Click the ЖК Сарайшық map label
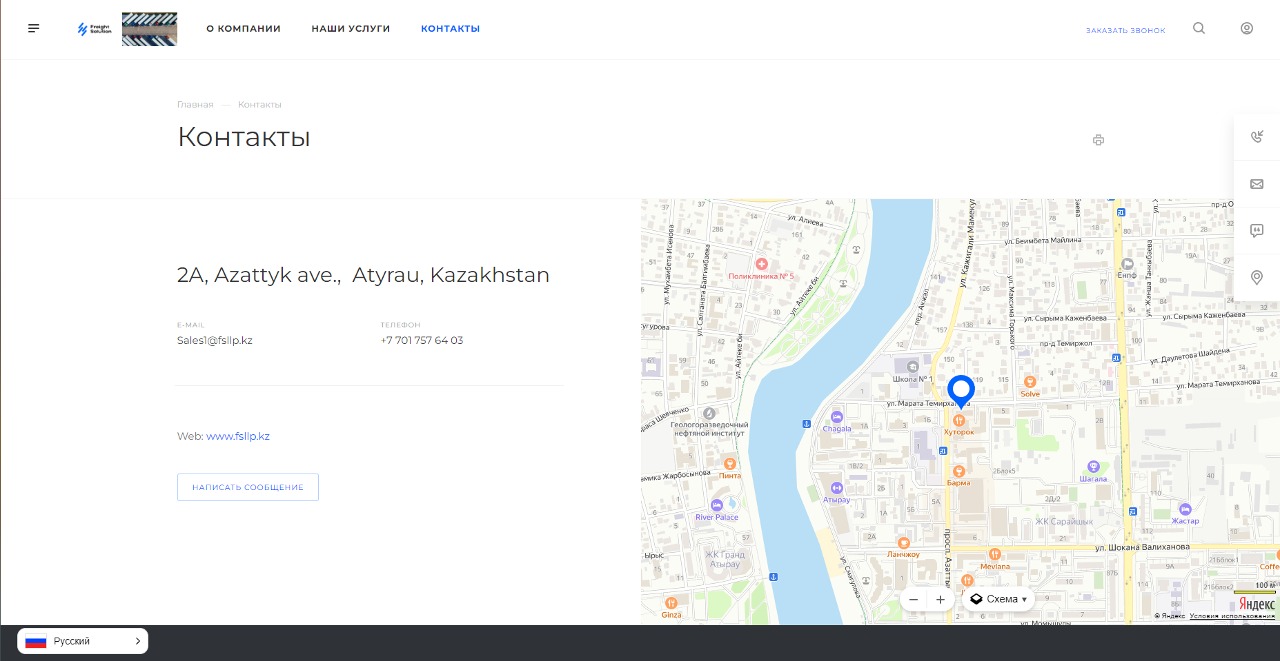Image resolution: width=1280 pixels, height=661 pixels. click(x=1064, y=521)
